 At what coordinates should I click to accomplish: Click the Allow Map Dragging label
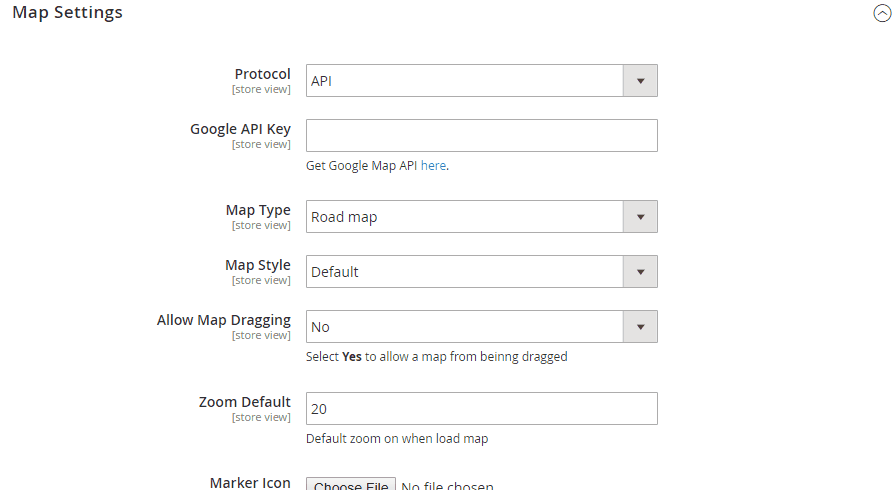tap(223, 320)
